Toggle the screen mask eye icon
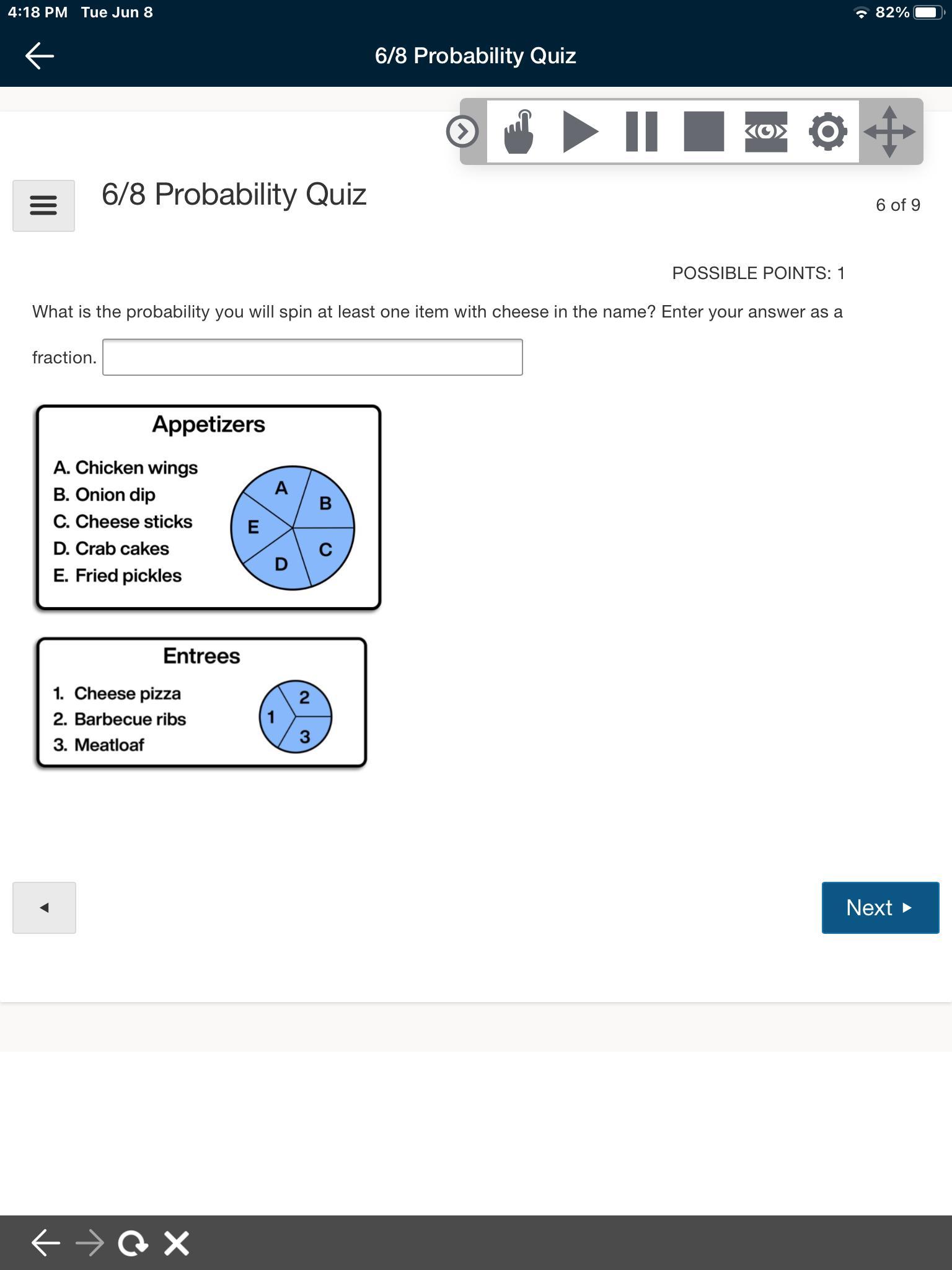This screenshot has height=1270, width=952. coord(766,131)
